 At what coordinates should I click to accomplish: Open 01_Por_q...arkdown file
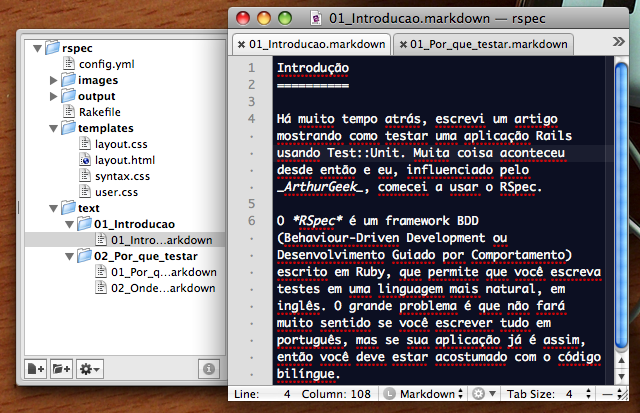pos(164,272)
